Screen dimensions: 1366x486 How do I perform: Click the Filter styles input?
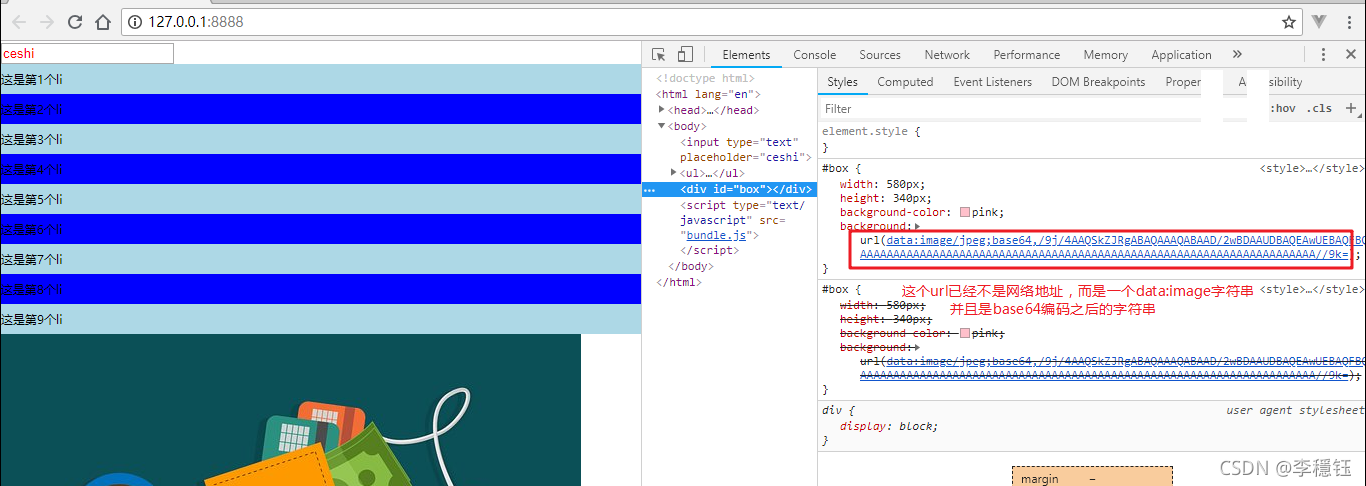tap(1010, 108)
